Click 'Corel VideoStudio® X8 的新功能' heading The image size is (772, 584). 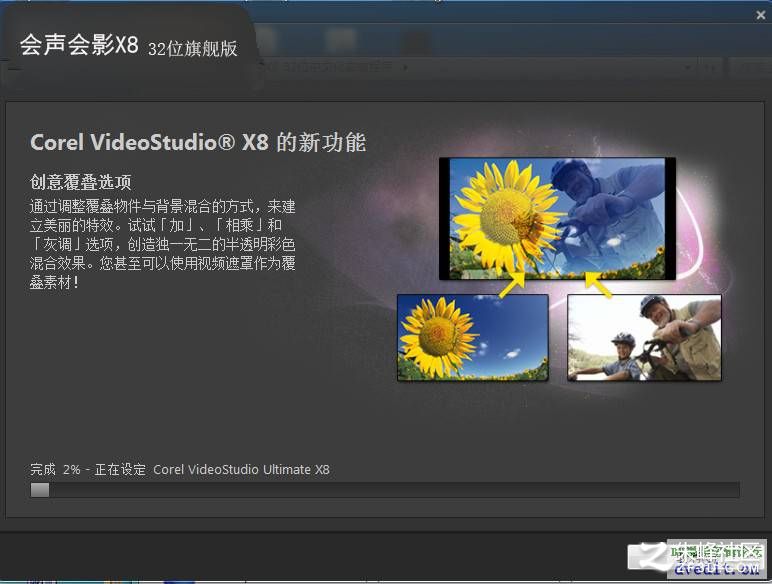pos(198,142)
